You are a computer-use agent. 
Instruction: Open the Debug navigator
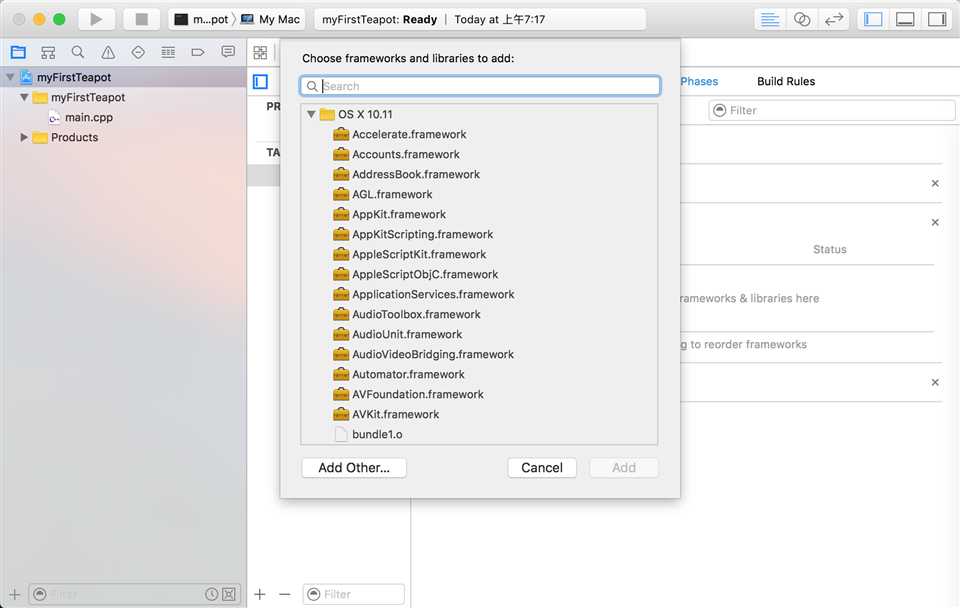[x=168, y=52]
